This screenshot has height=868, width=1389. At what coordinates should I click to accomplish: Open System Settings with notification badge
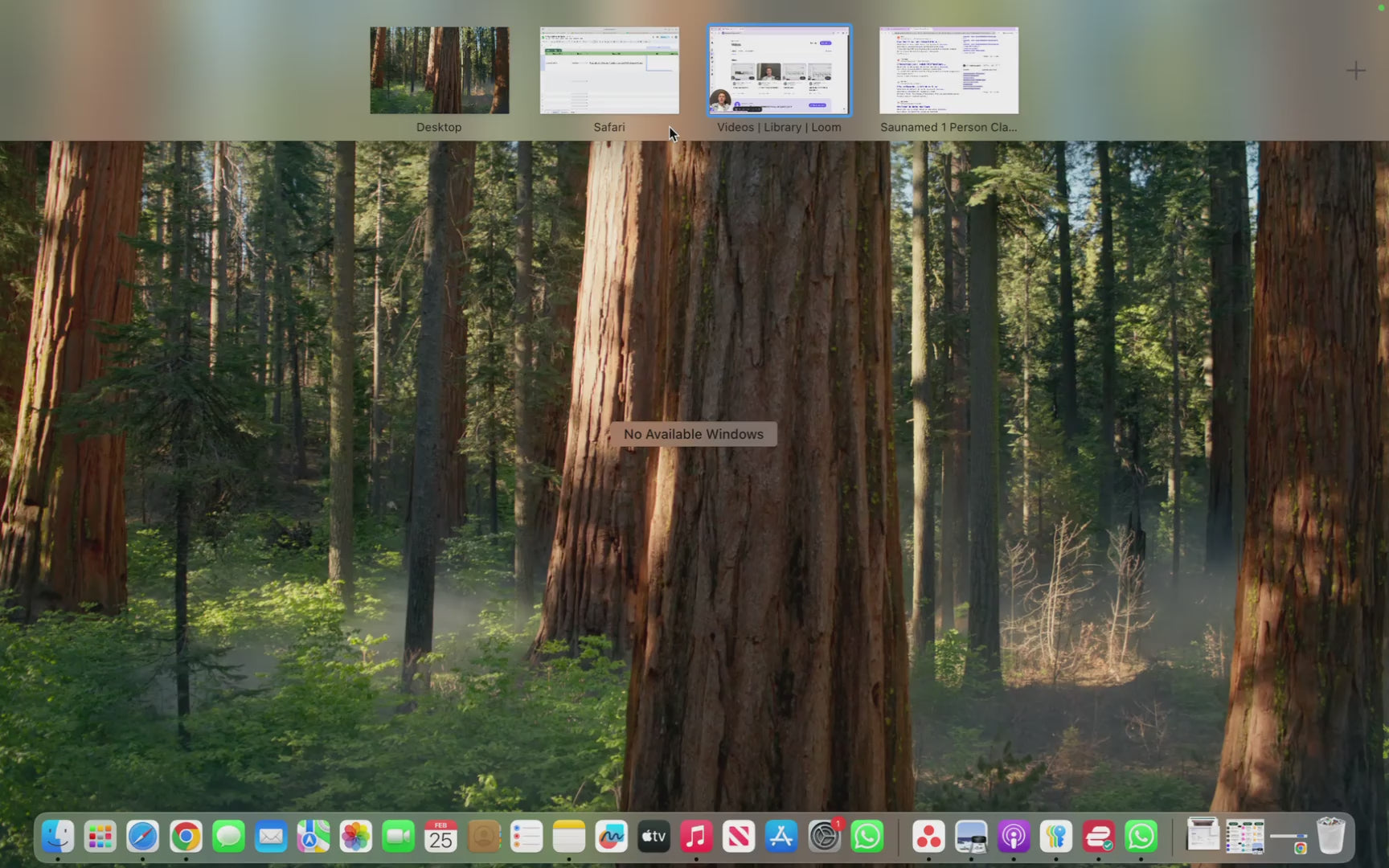(x=824, y=837)
